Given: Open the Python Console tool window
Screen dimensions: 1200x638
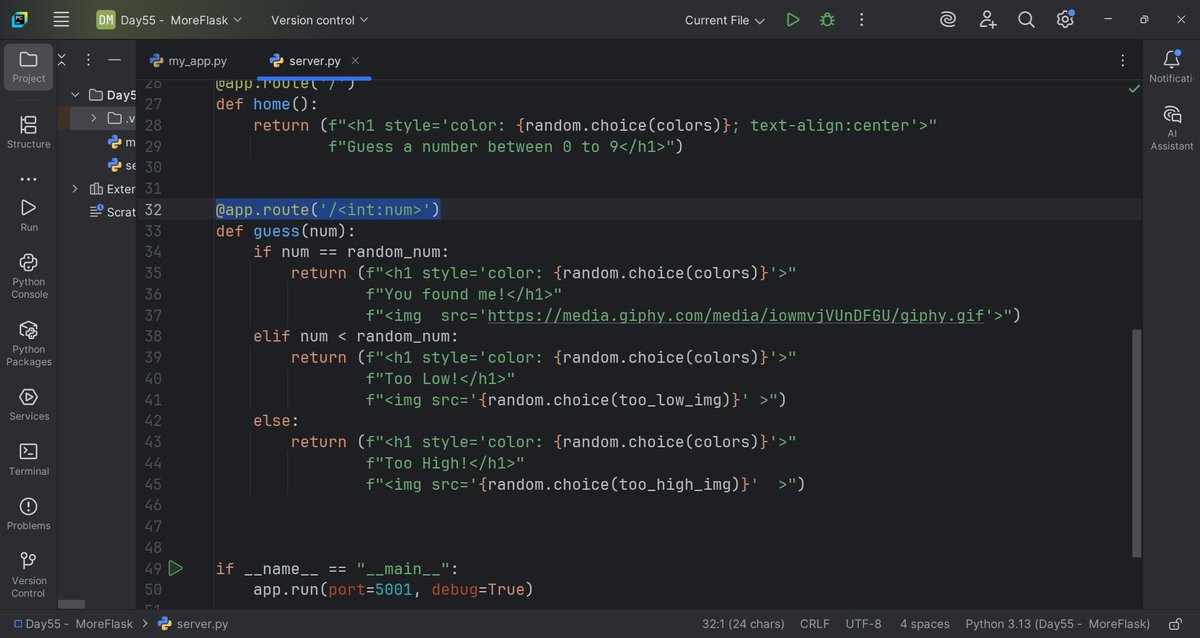Looking at the screenshot, I should (28, 276).
